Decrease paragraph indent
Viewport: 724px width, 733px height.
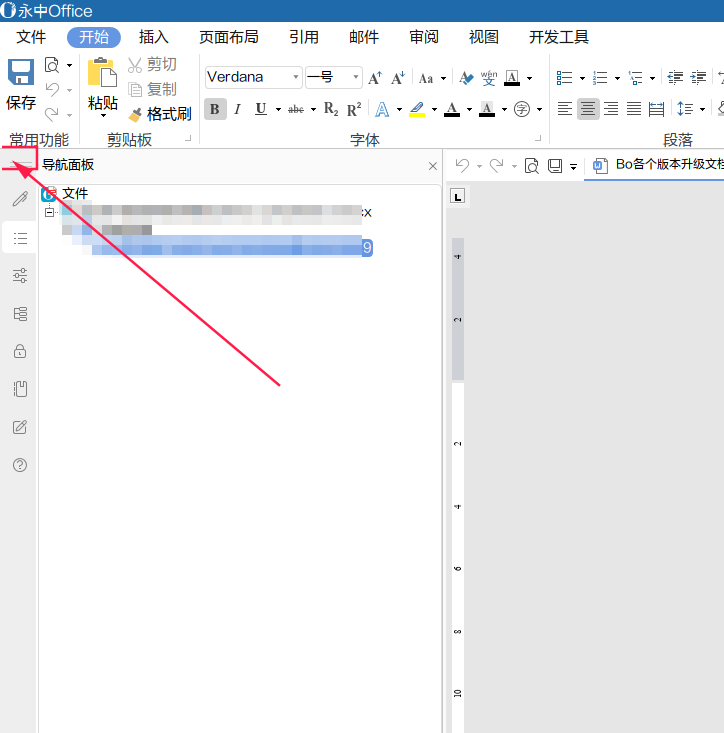pos(675,78)
